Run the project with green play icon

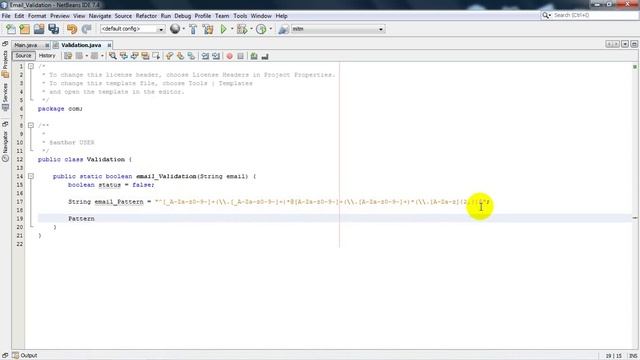pyautogui.click(x=223, y=29)
